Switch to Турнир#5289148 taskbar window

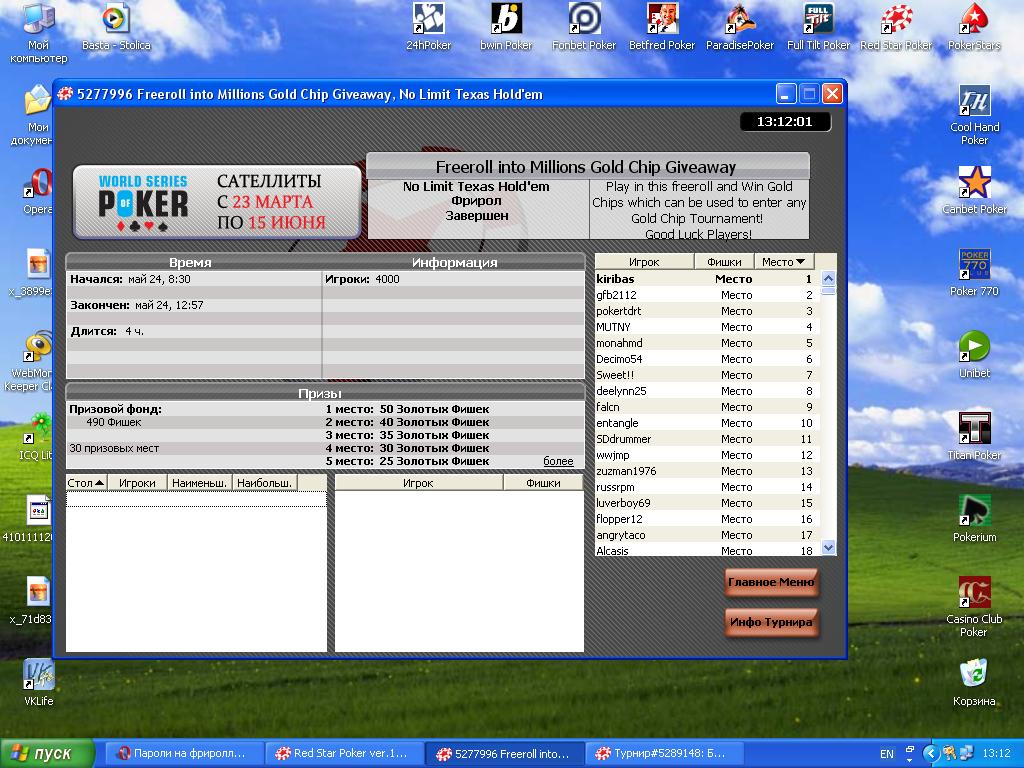pos(661,753)
